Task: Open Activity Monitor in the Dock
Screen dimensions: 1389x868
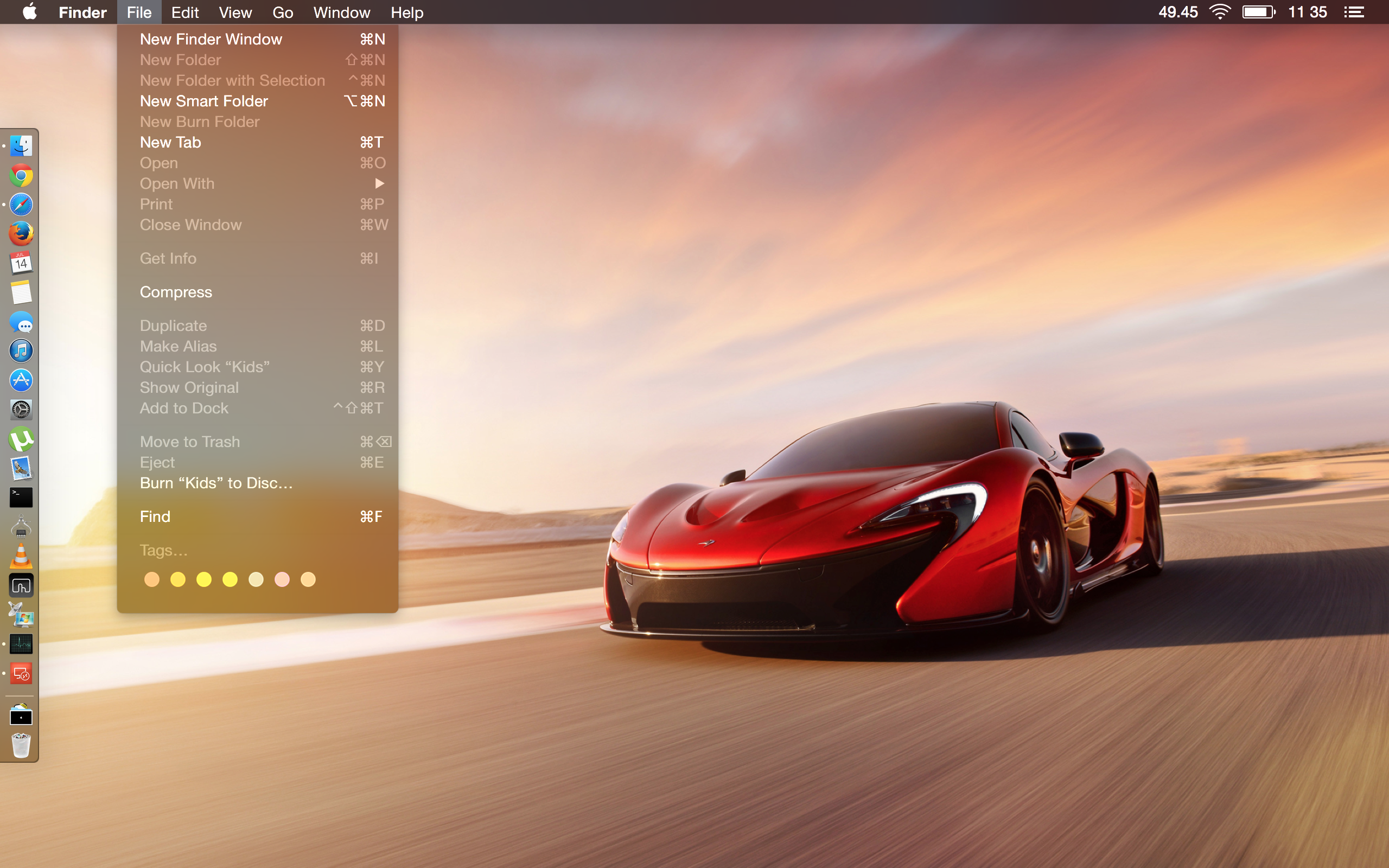Action: click(21, 643)
